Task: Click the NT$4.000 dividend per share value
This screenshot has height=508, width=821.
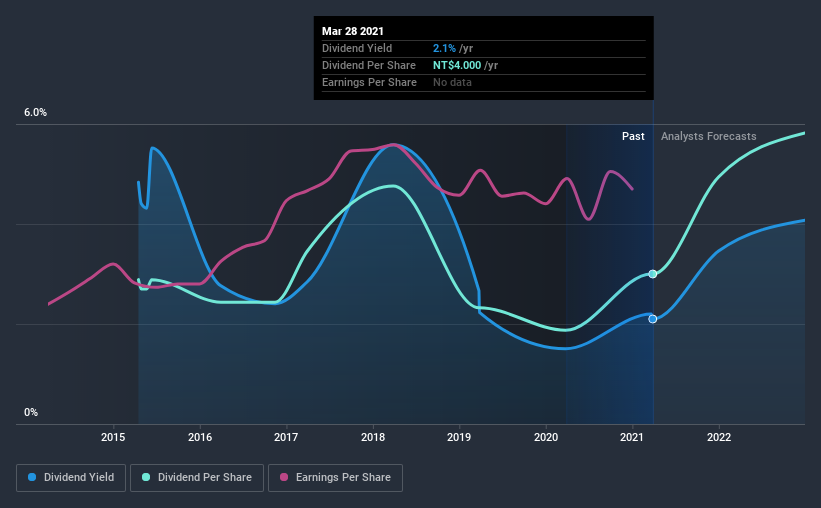Action: [x=457, y=65]
